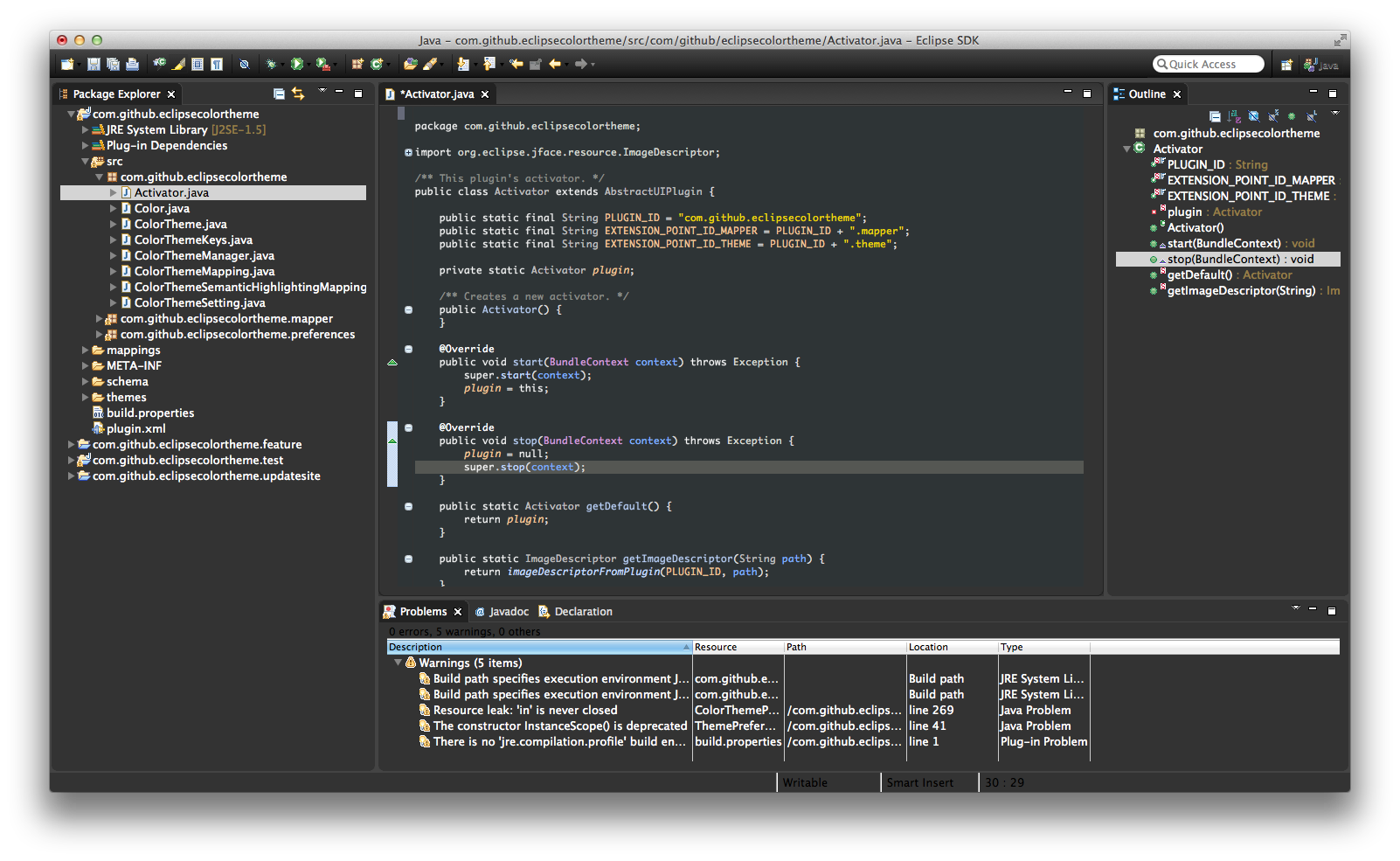Create a new Java package via toolbar icon

[x=357, y=64]
